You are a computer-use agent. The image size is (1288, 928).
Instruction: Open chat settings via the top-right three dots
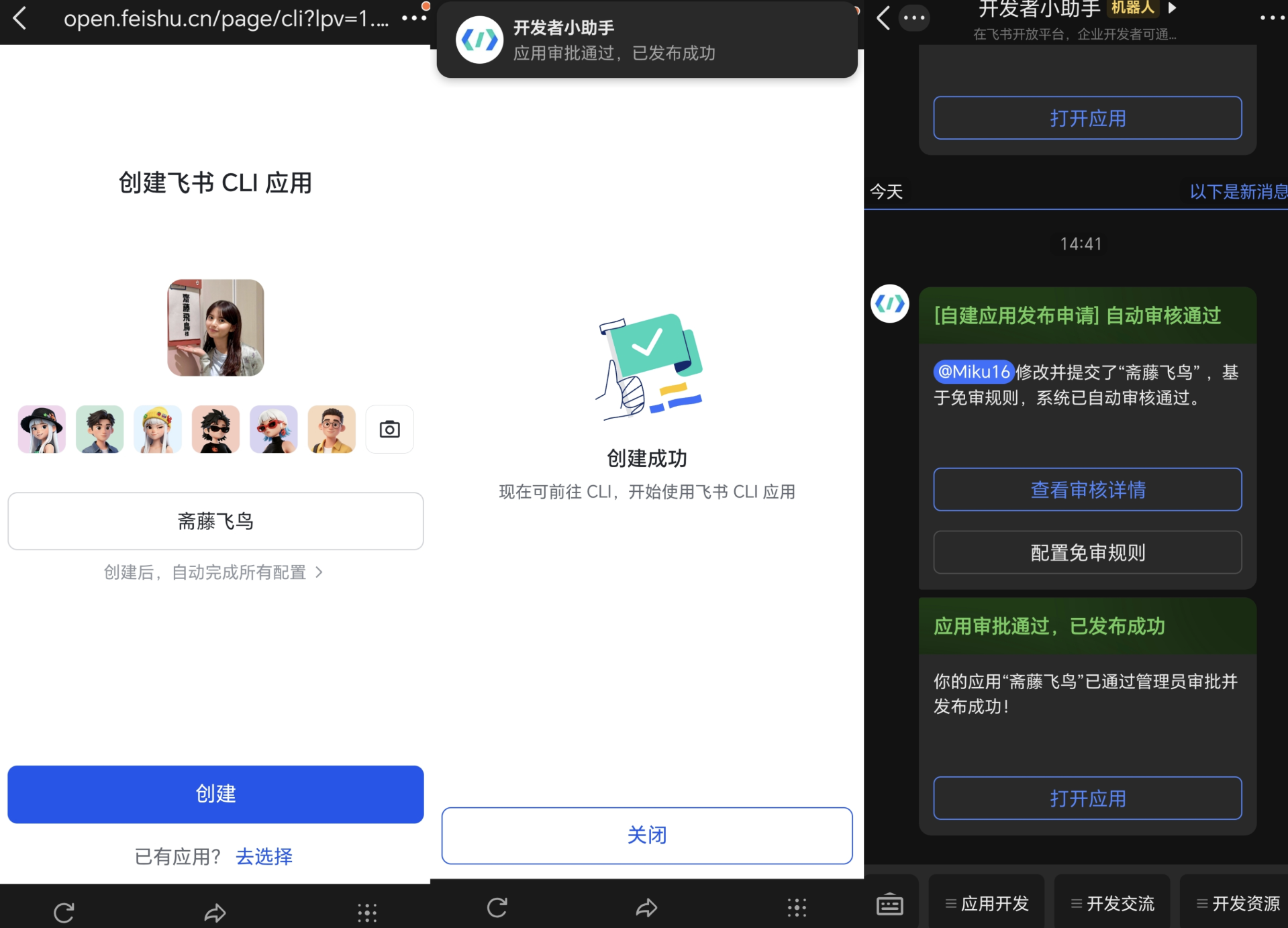coord(1272,18)
